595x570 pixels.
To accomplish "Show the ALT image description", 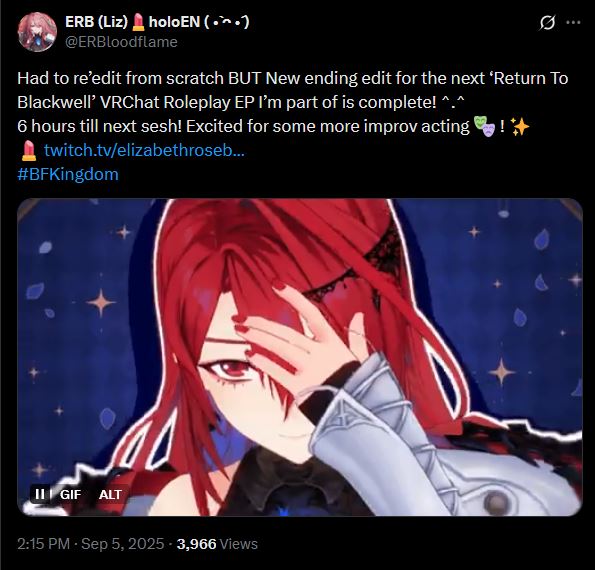I will coord(110,494).
